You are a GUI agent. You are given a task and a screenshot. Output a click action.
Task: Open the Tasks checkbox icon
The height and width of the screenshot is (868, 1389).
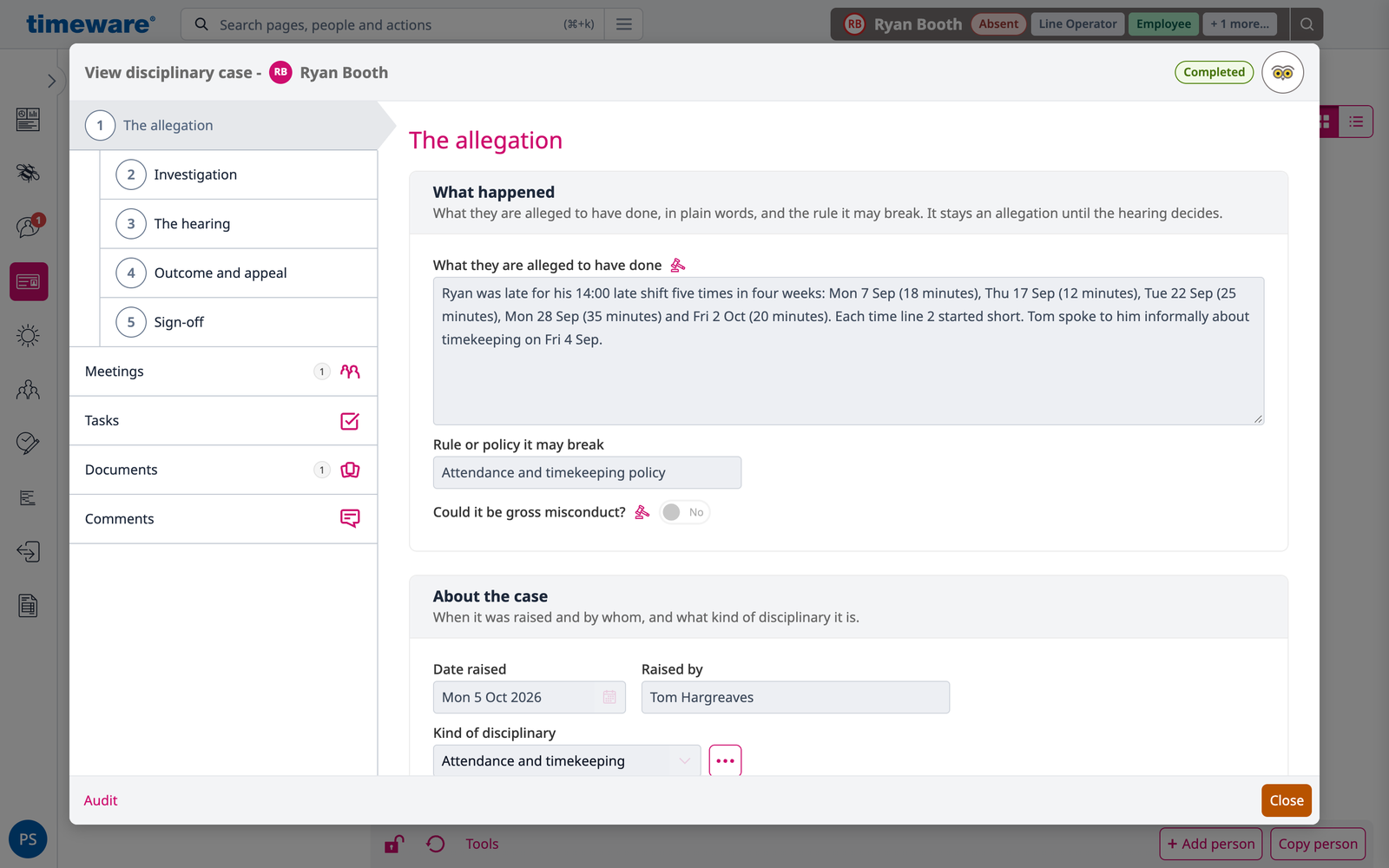350,421
